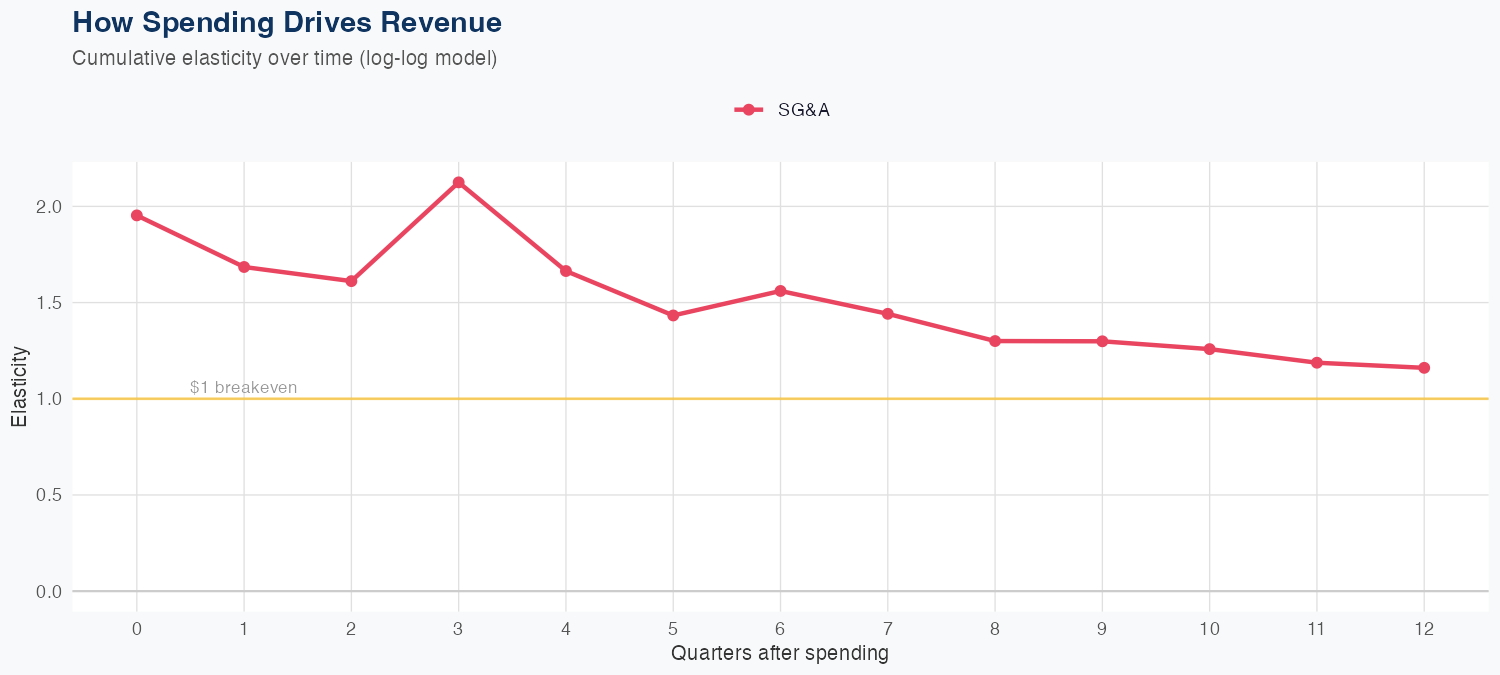
Task: Click the data point at quarter 7
Action: click(888, 314)
